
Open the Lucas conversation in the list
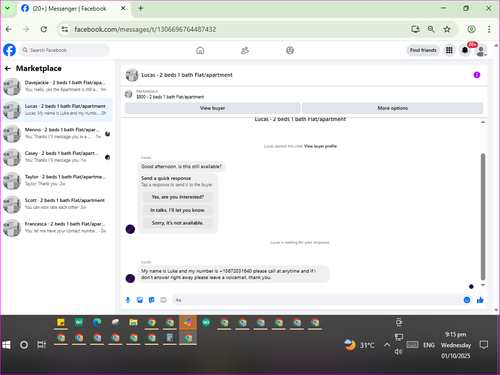tap(57, 110)
